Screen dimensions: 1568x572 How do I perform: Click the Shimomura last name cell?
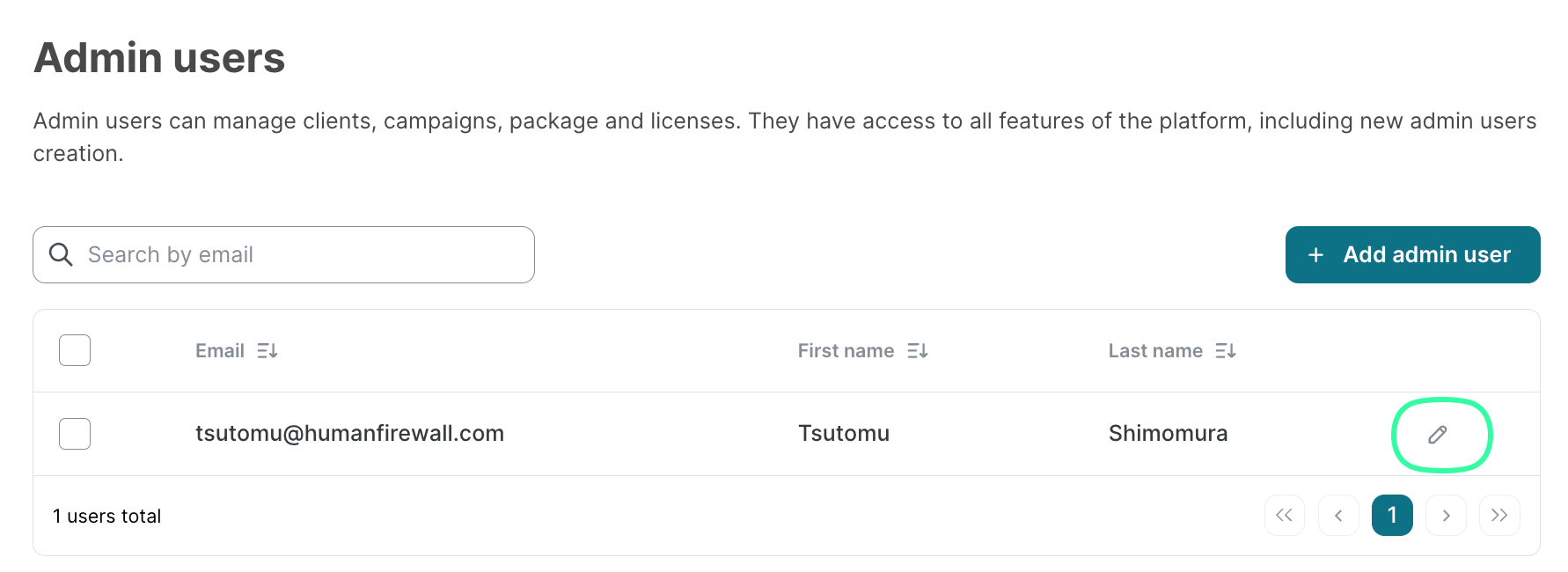[x=1168, y=434]
